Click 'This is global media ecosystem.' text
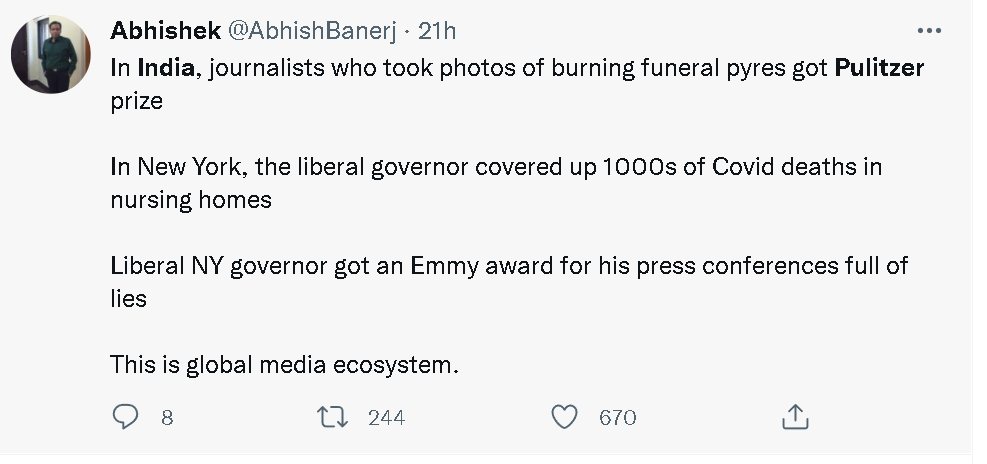This screenshot has width=987, height=464. 285,365
